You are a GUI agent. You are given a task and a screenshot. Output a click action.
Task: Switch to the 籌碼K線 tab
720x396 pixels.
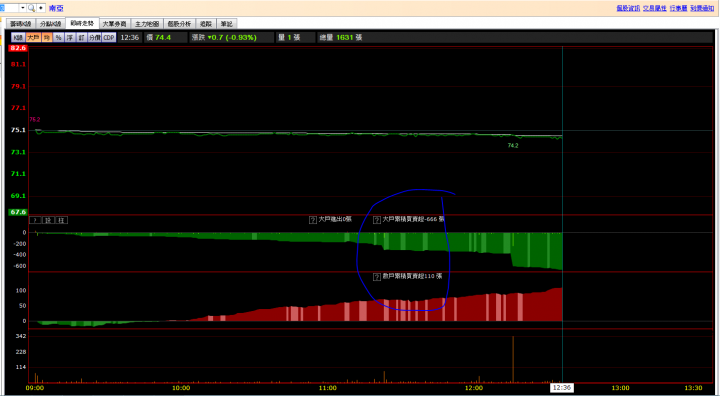[x=21, y=24]
